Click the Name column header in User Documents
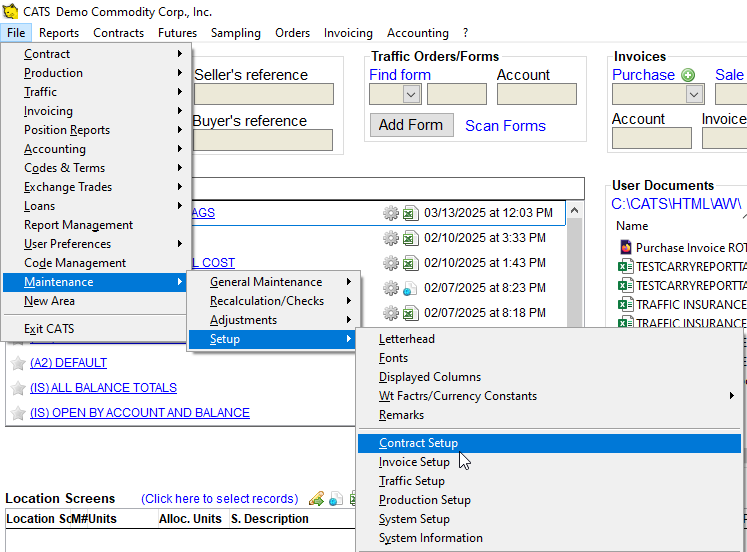 (x=632, y=226)
